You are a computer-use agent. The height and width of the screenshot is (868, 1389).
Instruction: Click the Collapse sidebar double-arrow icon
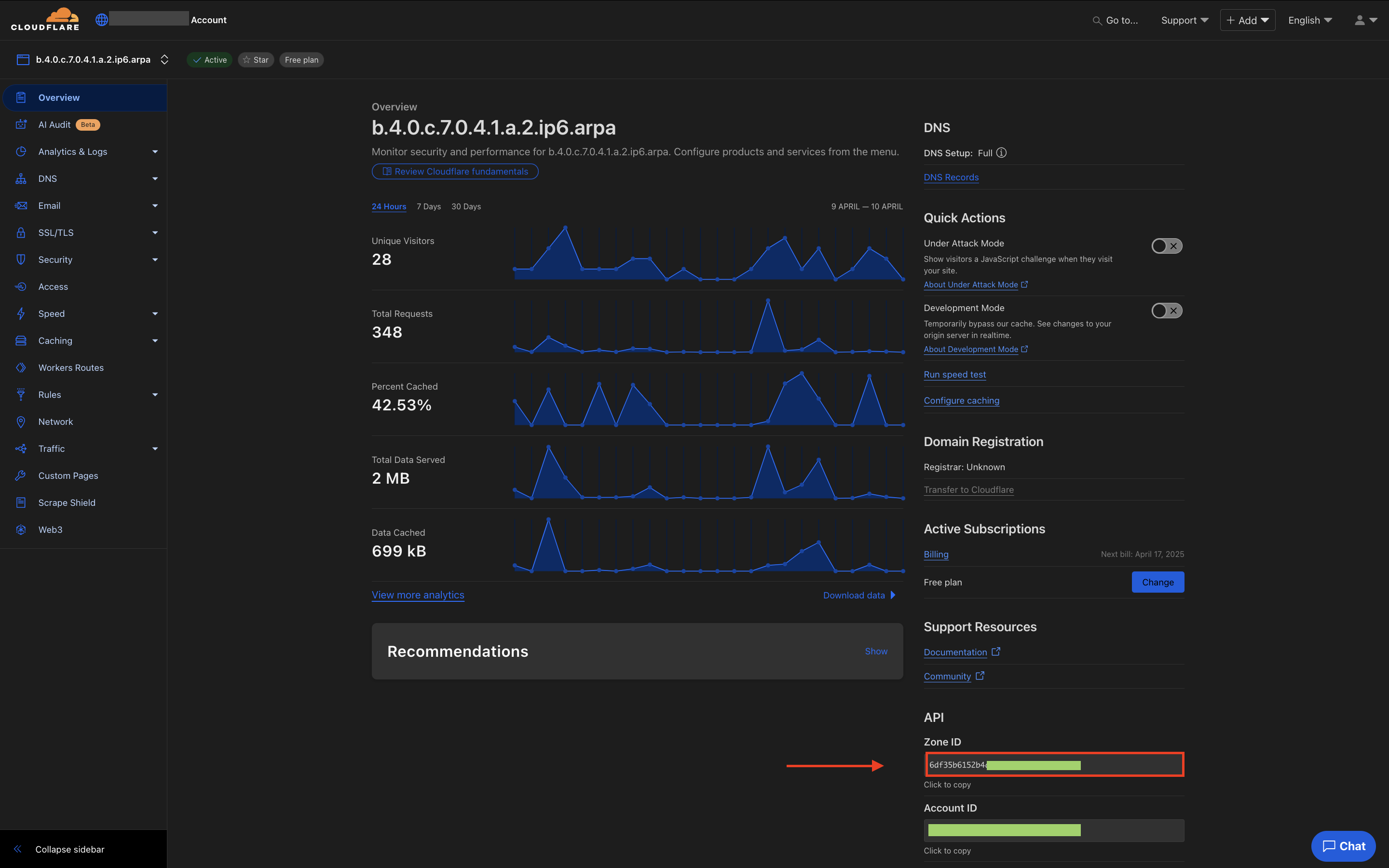click(x=18, y=849)
